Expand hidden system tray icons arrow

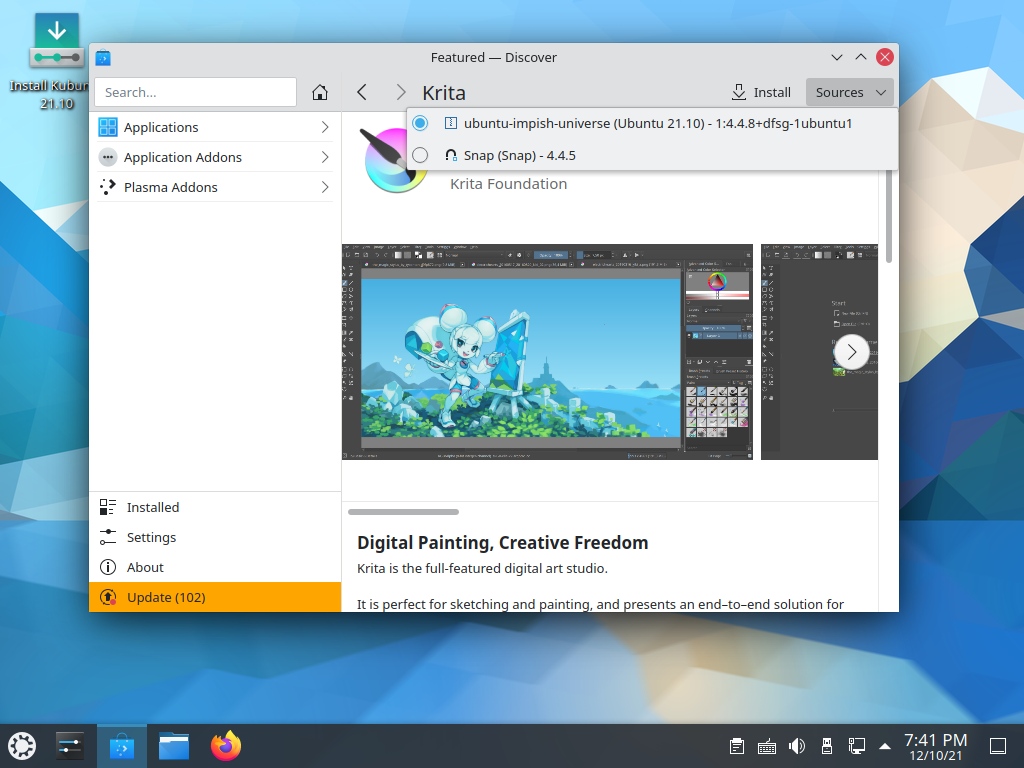[x=885, y=746]
